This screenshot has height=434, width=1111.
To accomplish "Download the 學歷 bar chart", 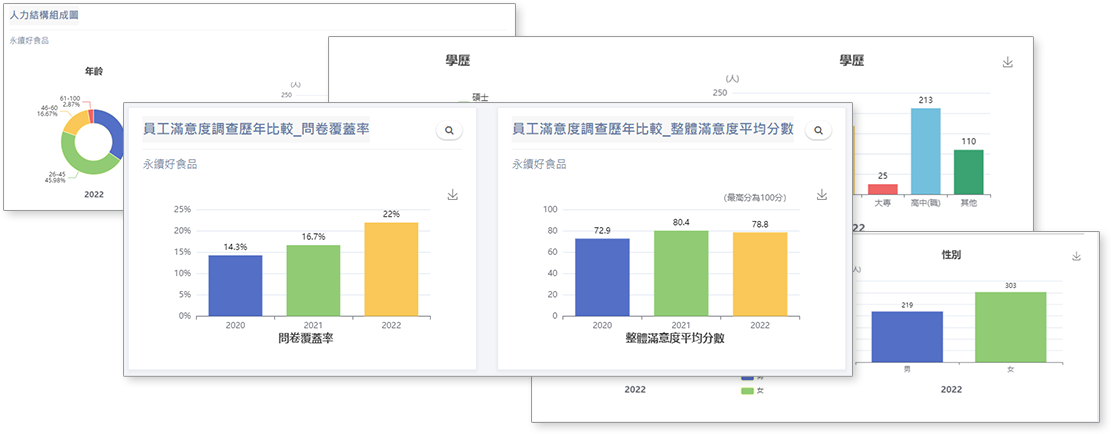I will [1008, 62].
